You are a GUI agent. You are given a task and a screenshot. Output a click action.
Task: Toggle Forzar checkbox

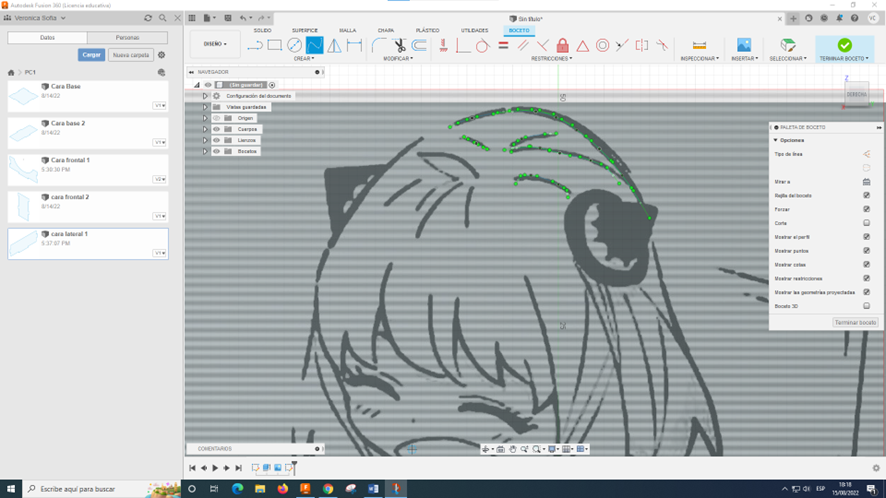click(866, 209)
